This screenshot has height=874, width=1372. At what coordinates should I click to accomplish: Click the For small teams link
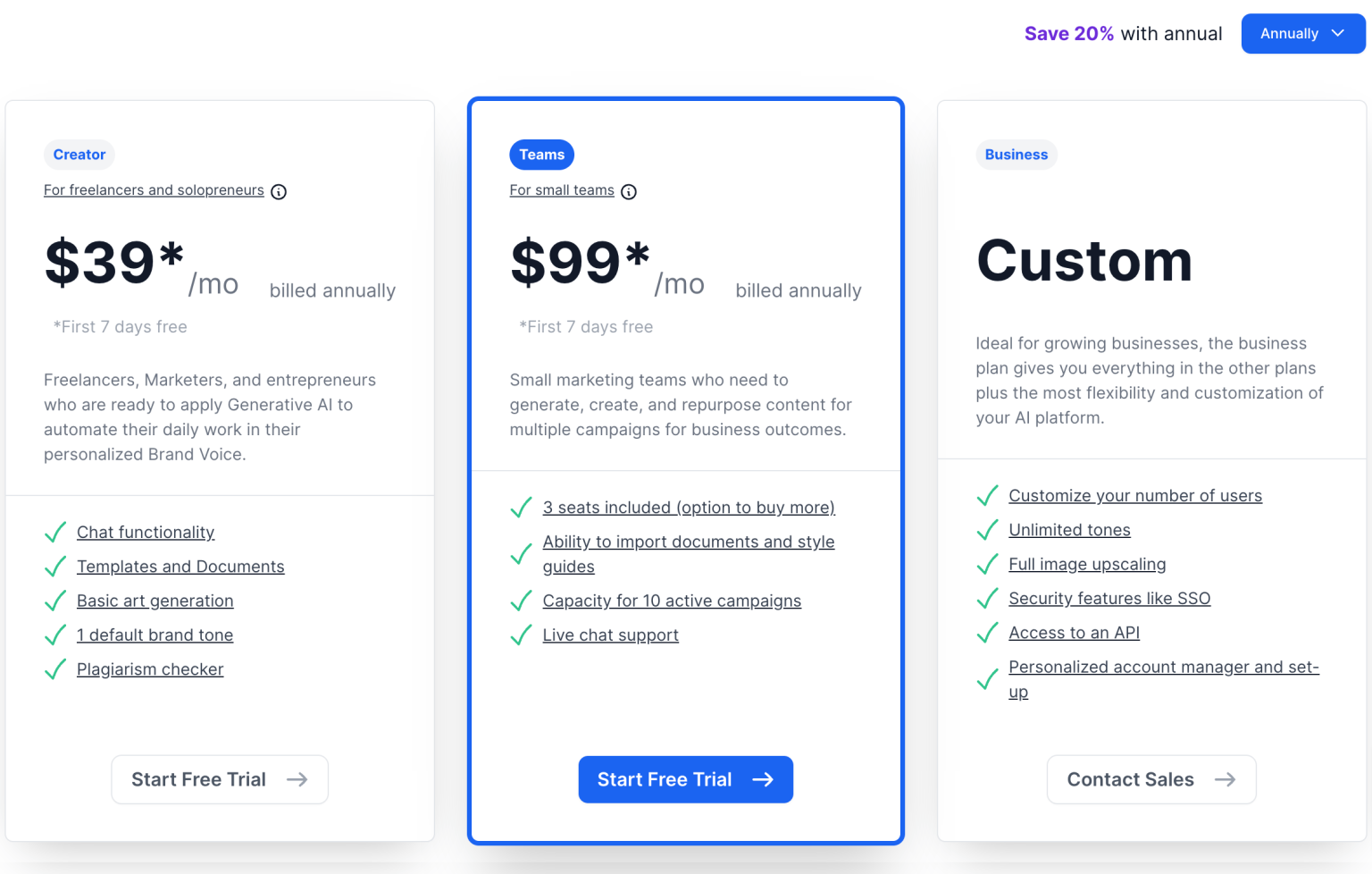pyautogui.click(x=562, y=190)
